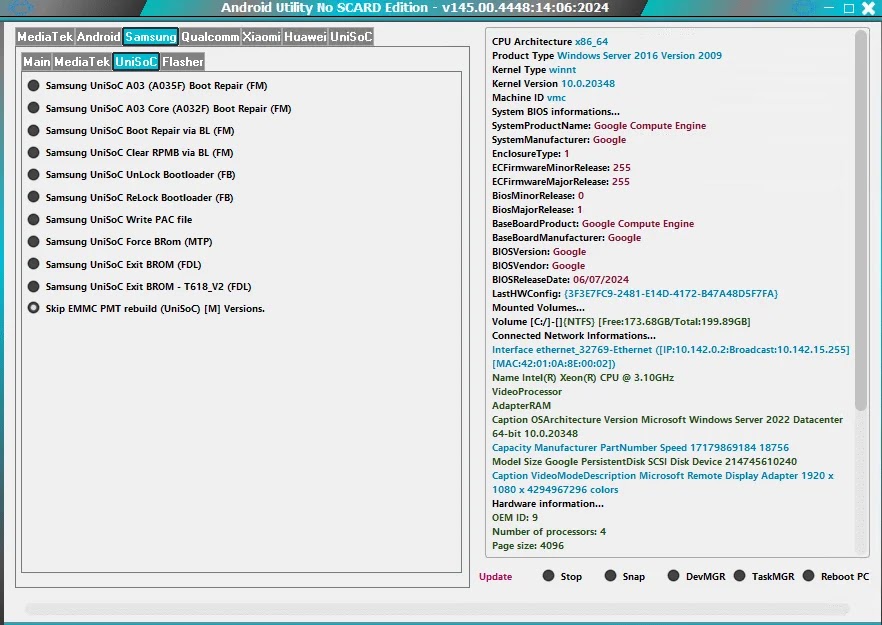Click the app logo icon top-left

(x=22, y=7)
